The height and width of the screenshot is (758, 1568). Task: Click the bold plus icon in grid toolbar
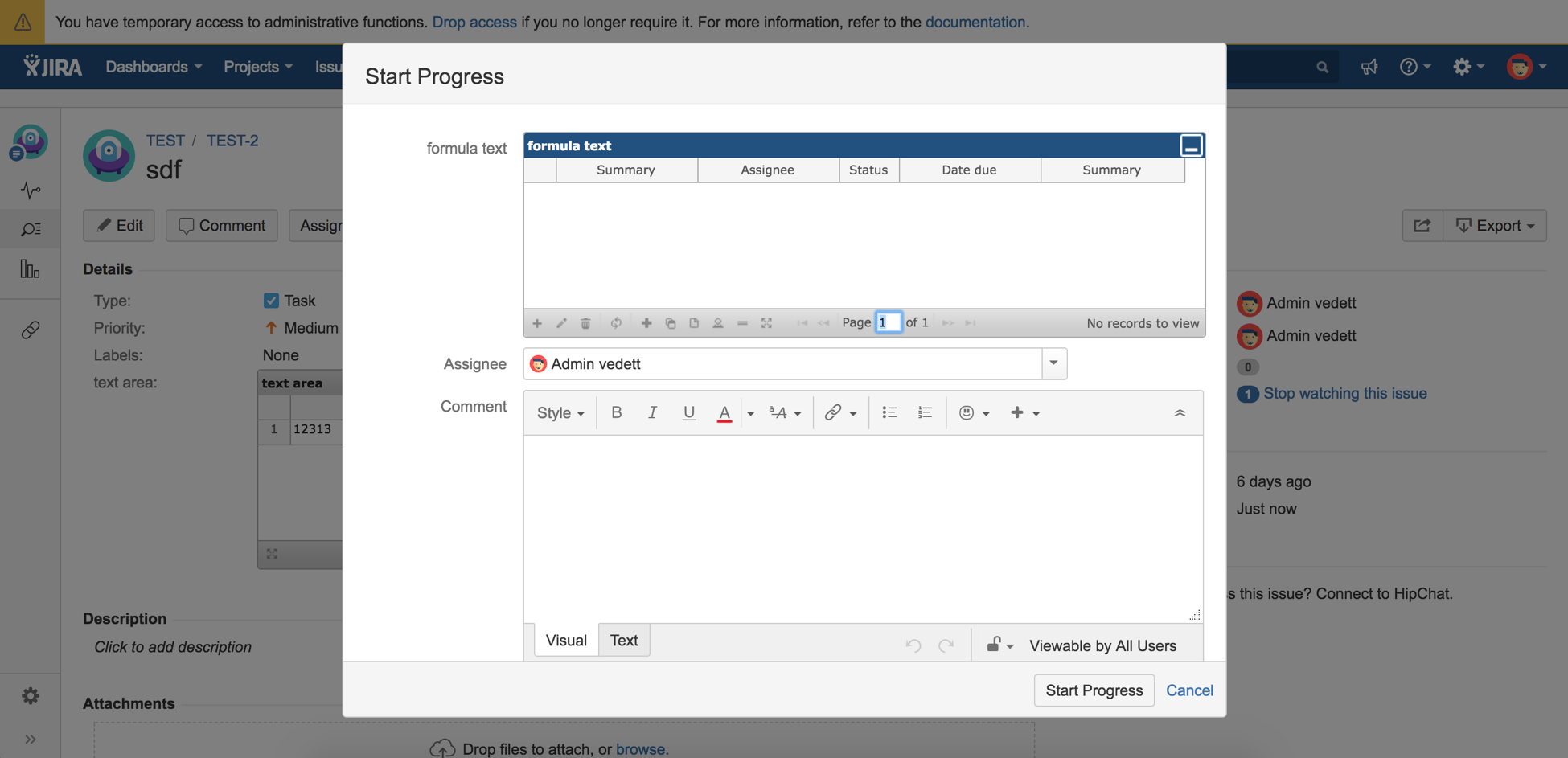point(646,323)
